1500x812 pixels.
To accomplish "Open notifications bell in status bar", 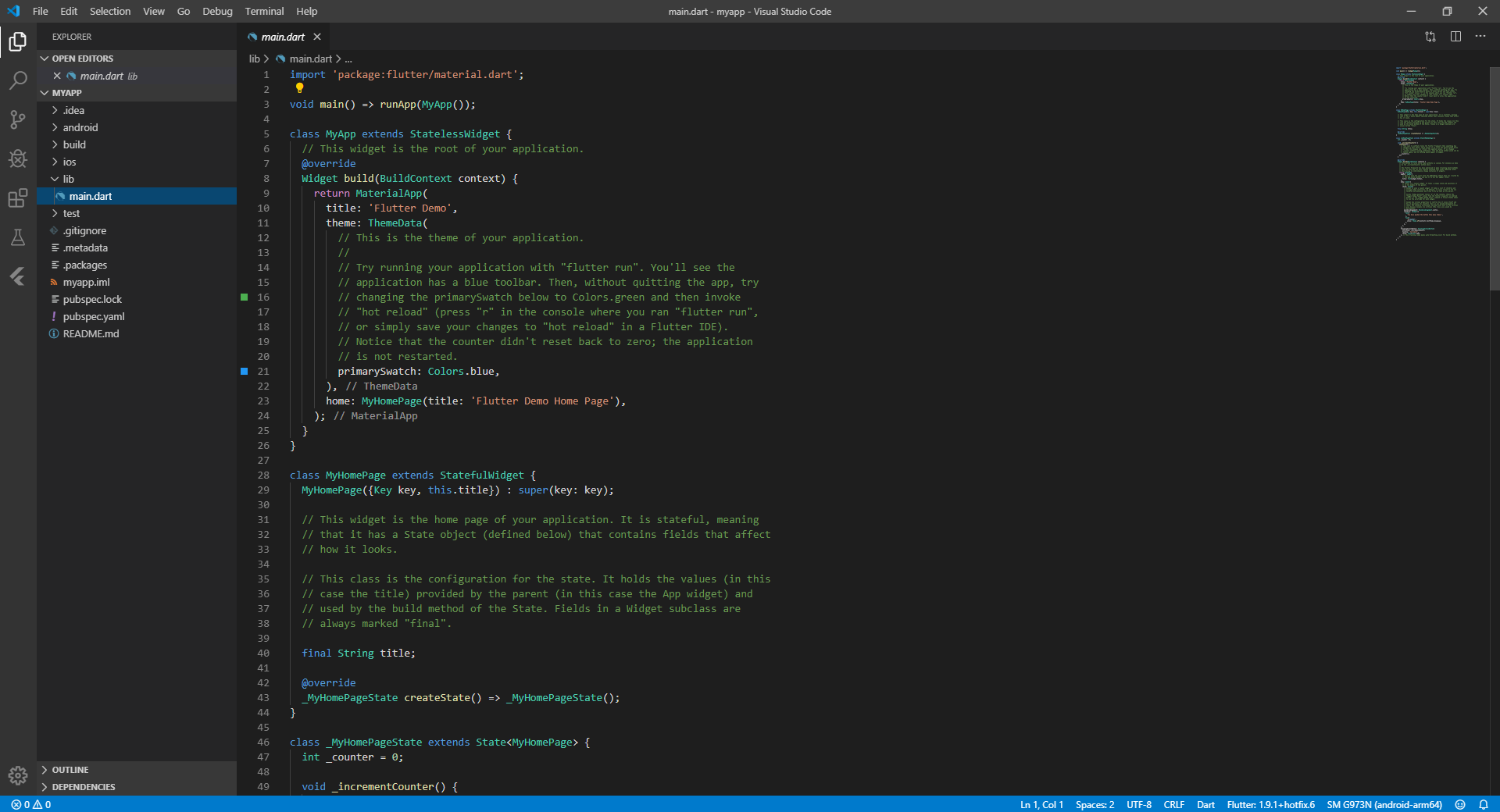I will 1484,804.
